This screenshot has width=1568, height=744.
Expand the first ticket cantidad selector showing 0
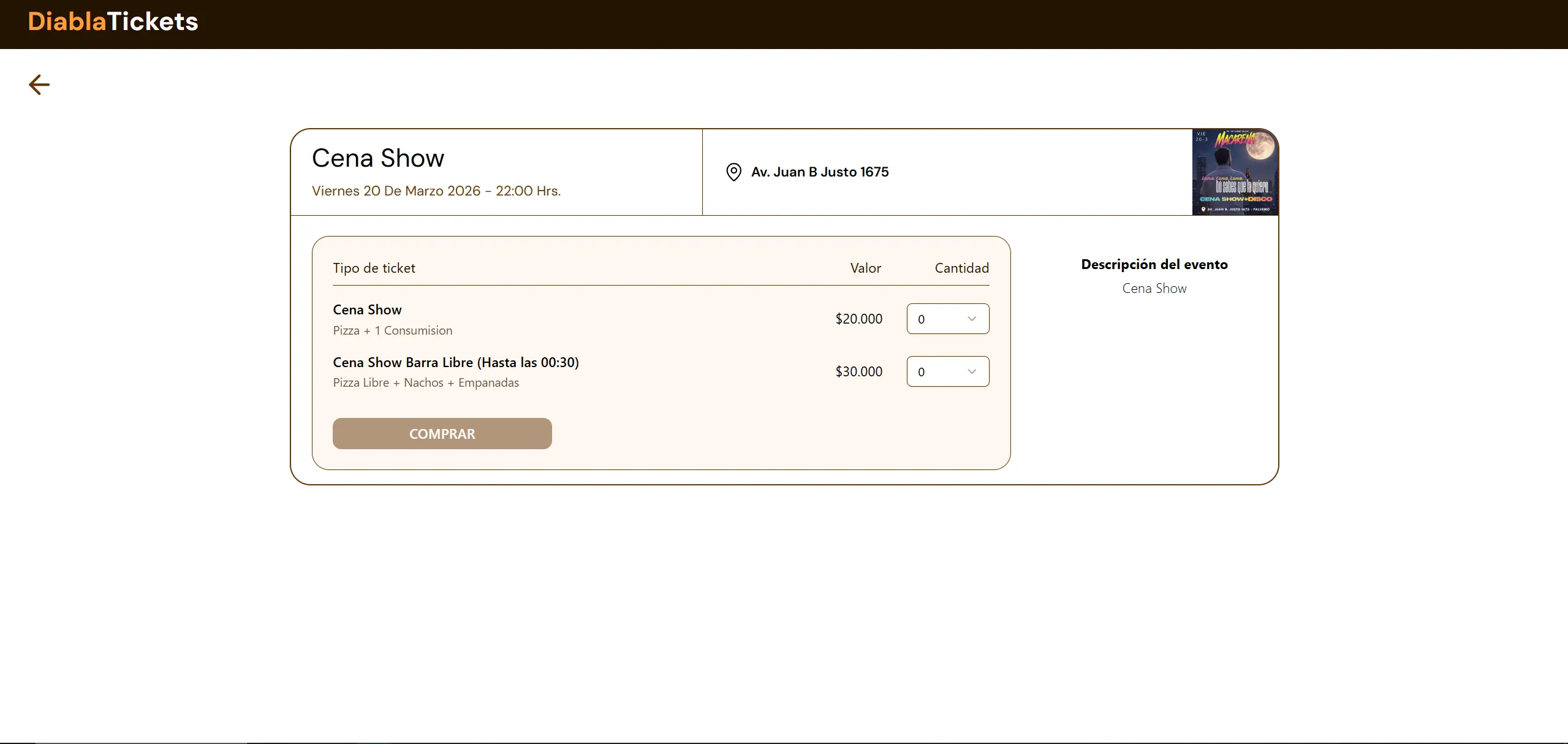pos(947,319)
